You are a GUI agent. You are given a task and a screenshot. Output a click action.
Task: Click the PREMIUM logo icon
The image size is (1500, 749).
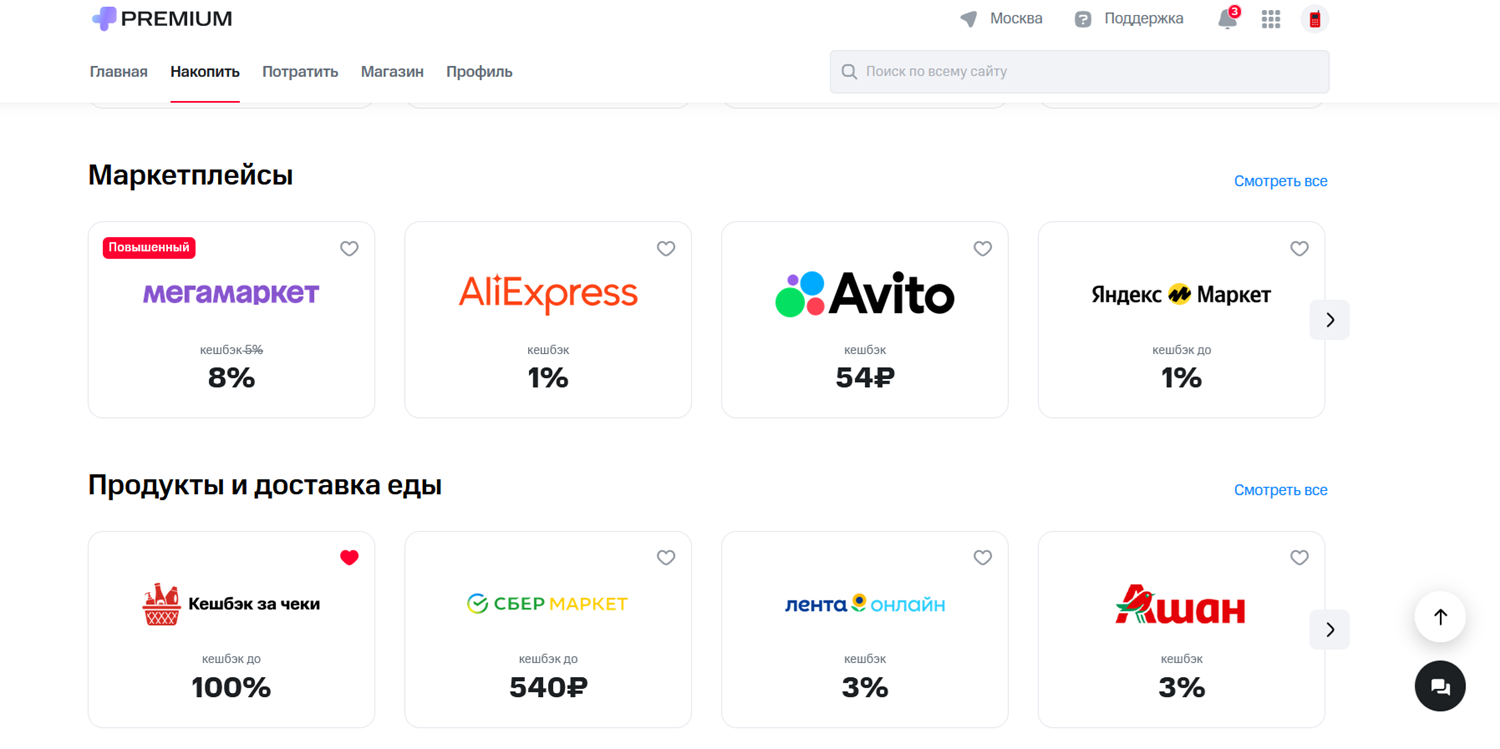pos(104,18)
